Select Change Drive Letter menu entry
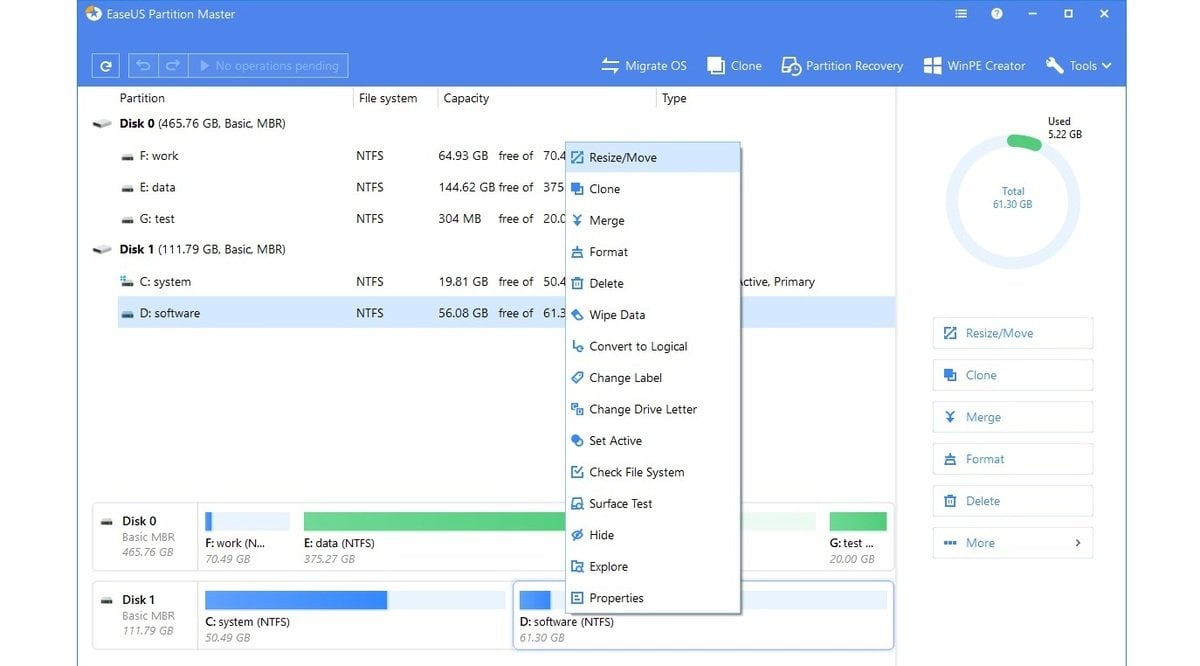 (x=653, y=410)
